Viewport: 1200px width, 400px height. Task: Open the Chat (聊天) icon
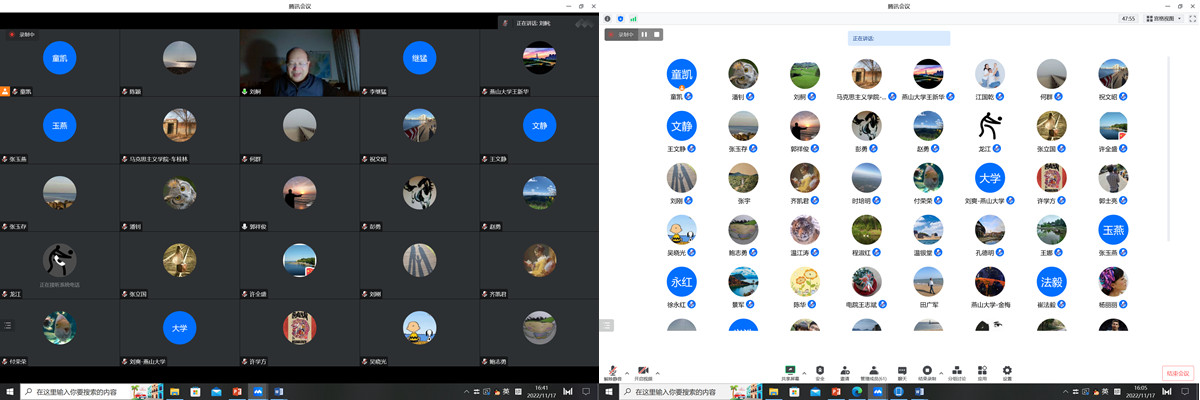902,371
